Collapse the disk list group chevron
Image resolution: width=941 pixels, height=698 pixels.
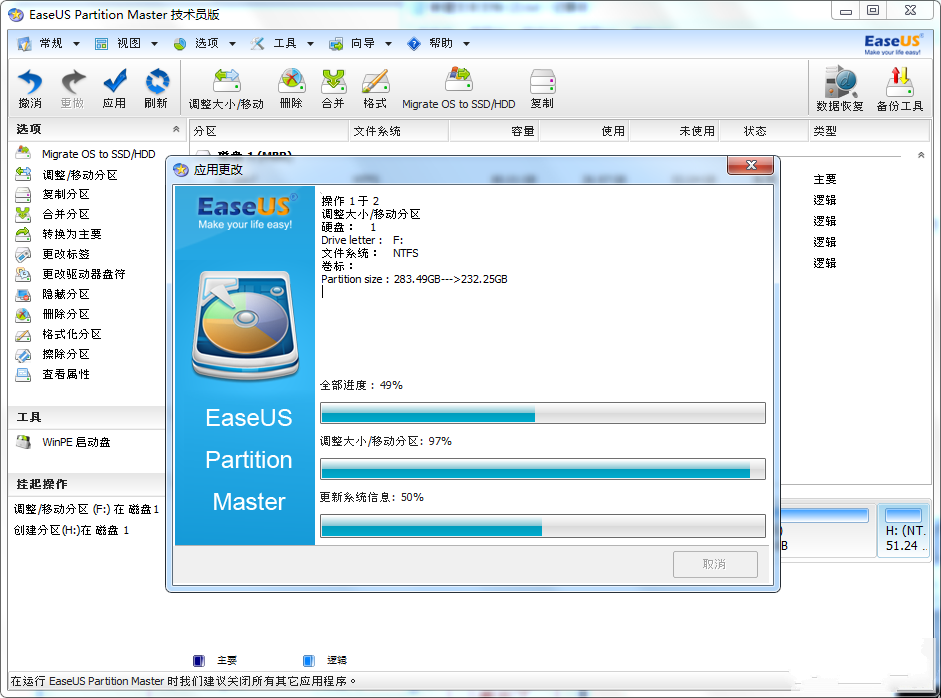pos(921,155)
